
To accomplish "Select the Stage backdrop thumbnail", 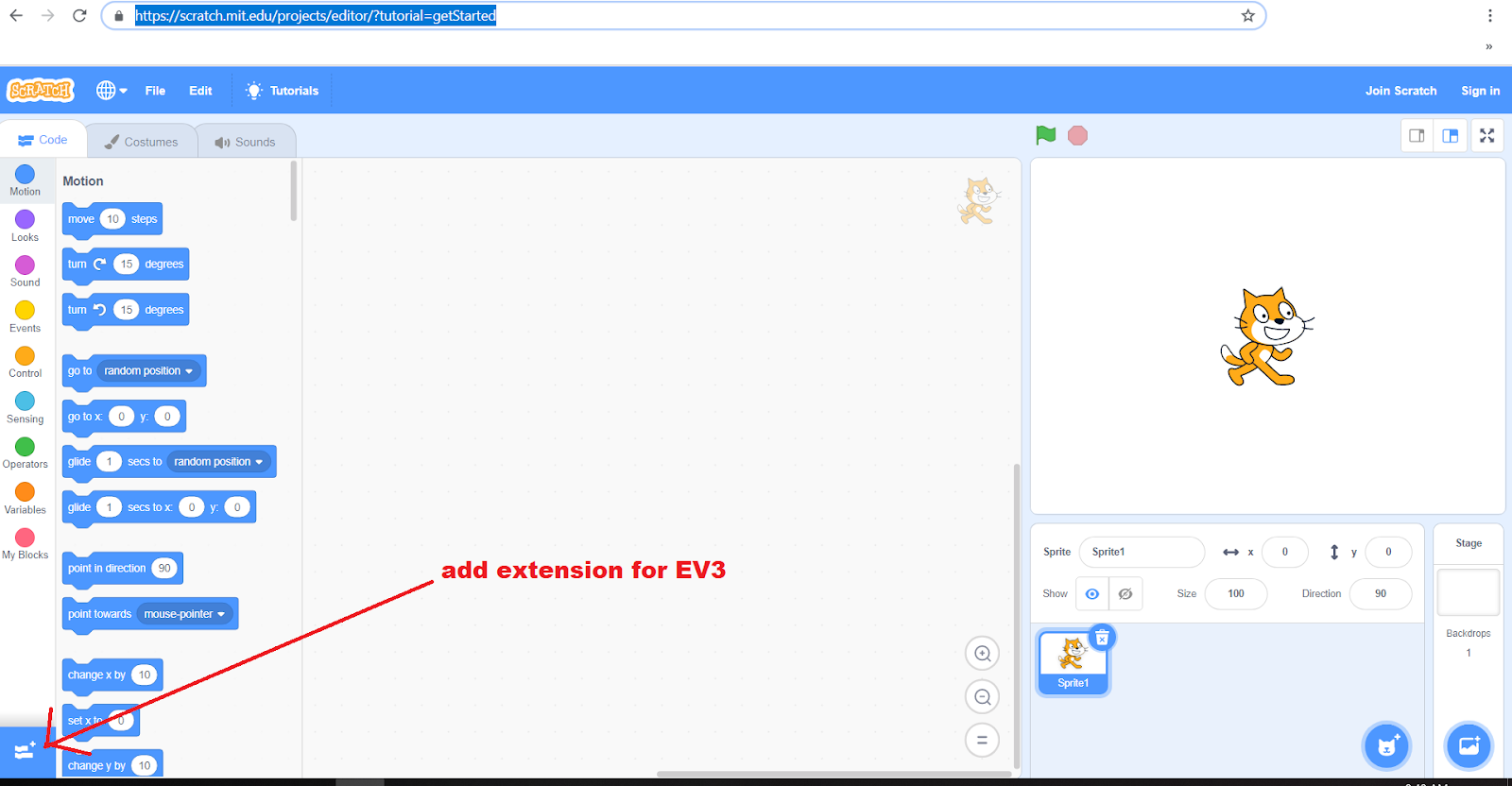I will coord(1469,592).
